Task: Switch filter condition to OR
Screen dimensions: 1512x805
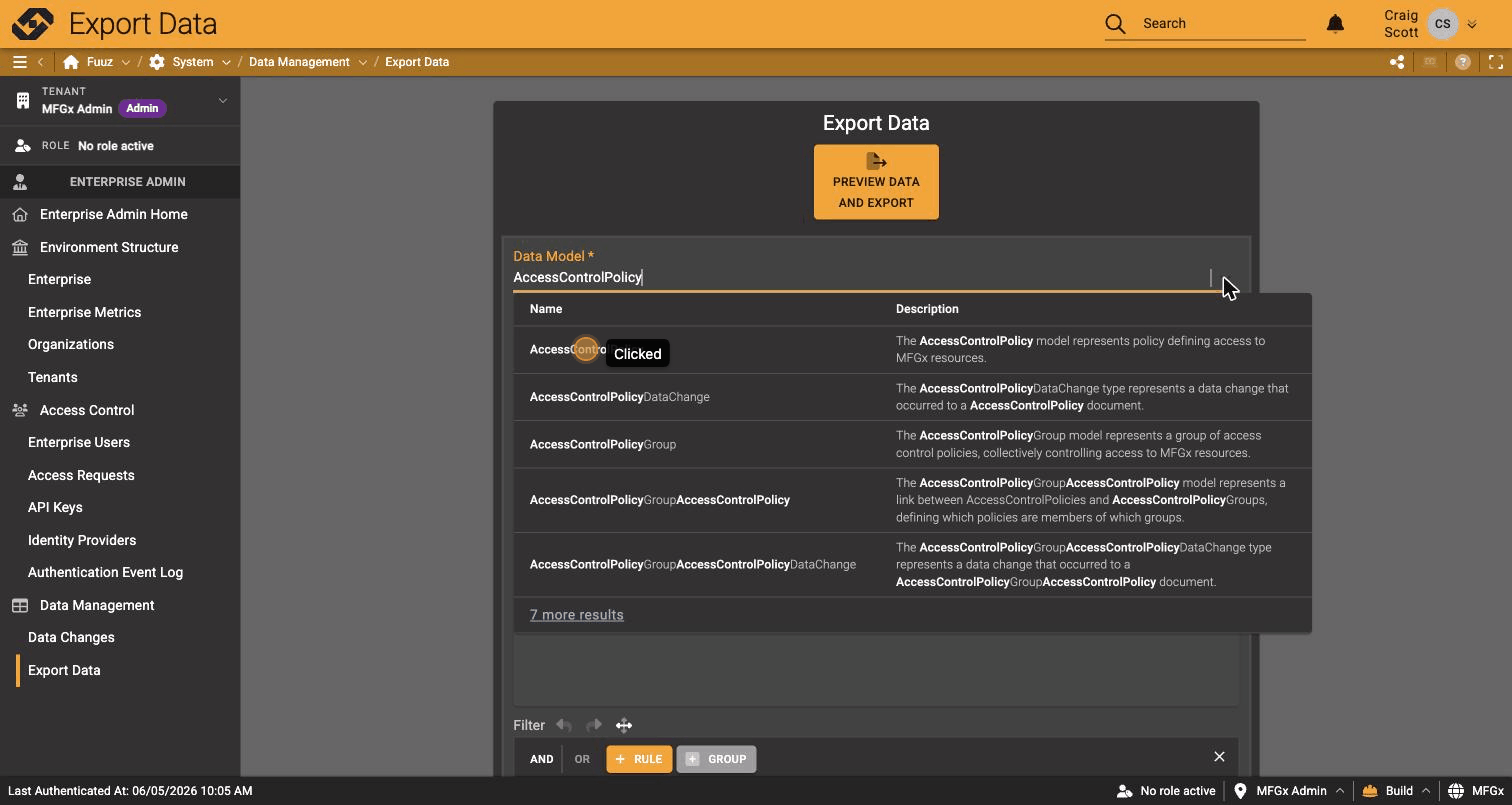Action: [x=582, y=759]
